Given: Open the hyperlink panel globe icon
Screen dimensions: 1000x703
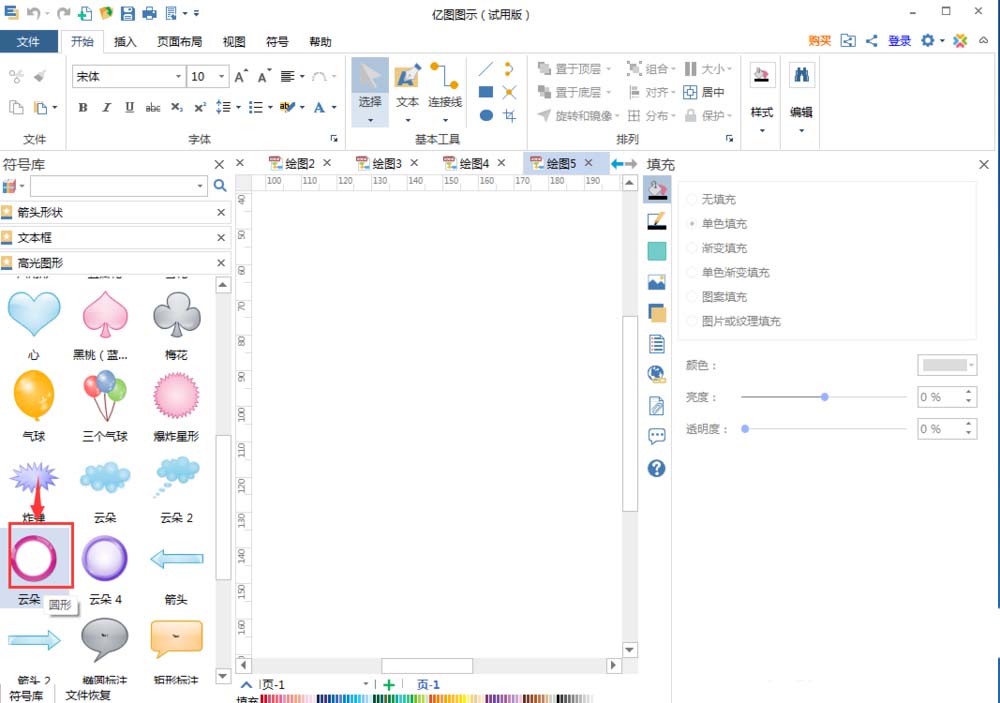Looking at the screenshot, I should coord(656,374).
